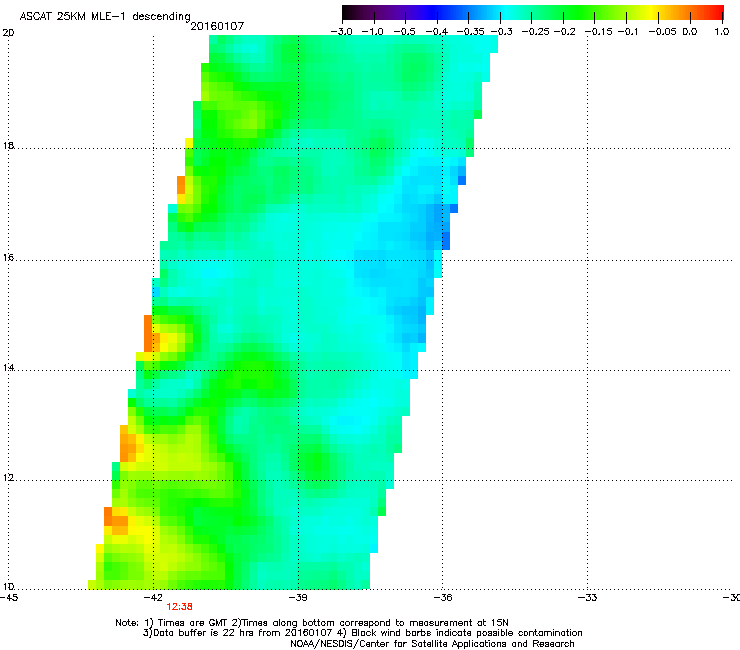Image resolution: width=740 pixels, height=650 pixels.
Task: Click the colorbar label -0.1
Action: click(x=628, y=32)
